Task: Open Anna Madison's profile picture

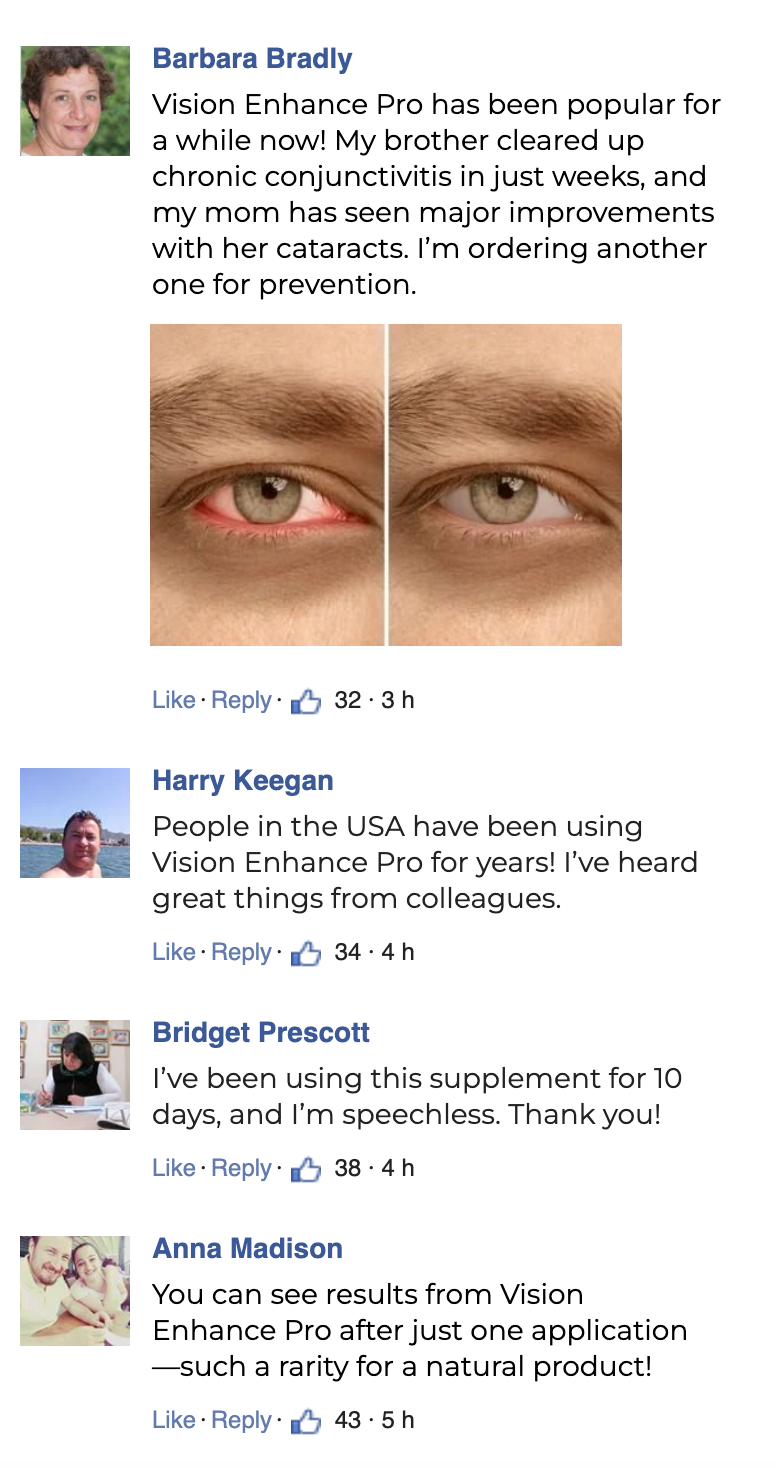Action: 75,1291
